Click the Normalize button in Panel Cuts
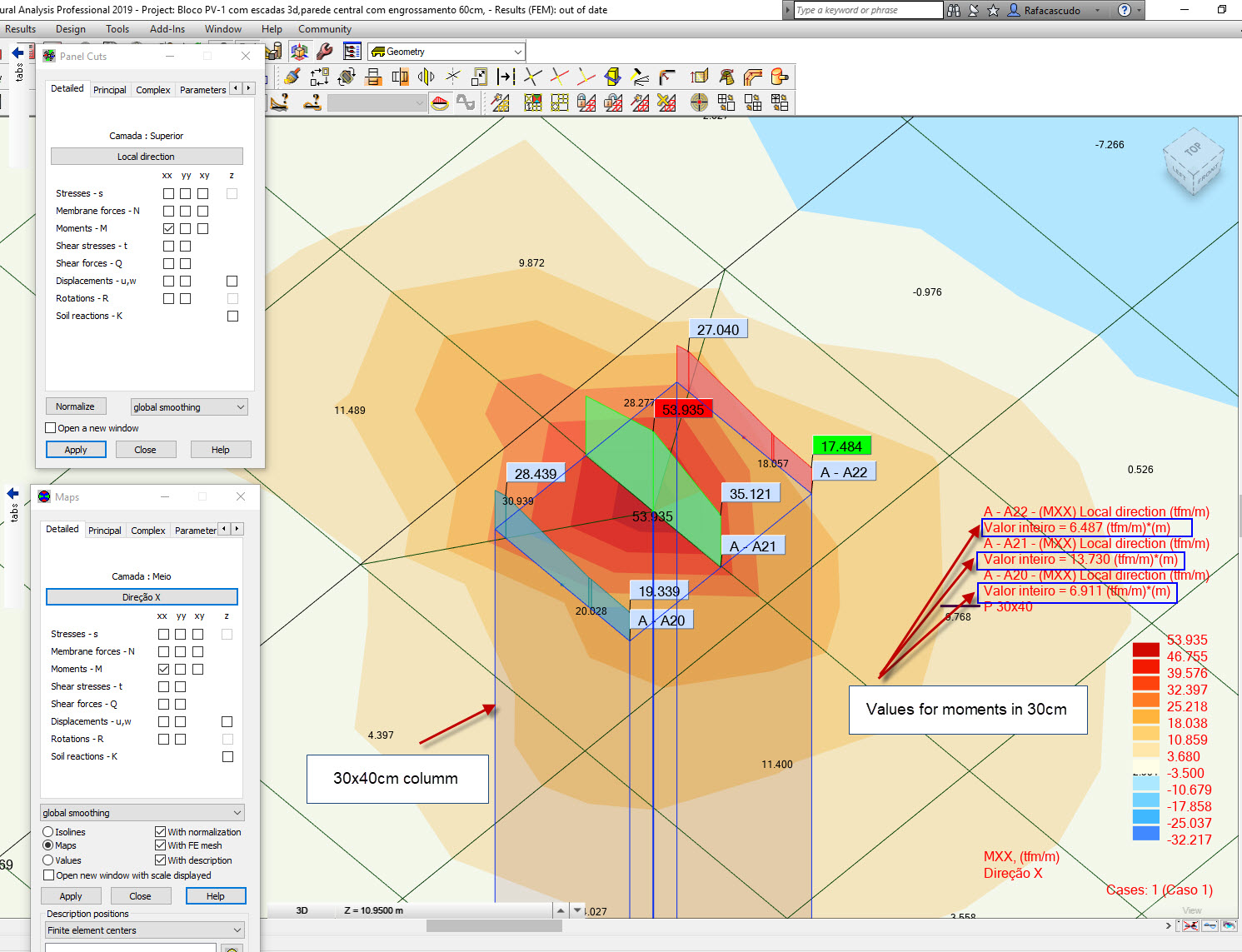Viewport: 1242px width, 952px height. coord(76,406)
